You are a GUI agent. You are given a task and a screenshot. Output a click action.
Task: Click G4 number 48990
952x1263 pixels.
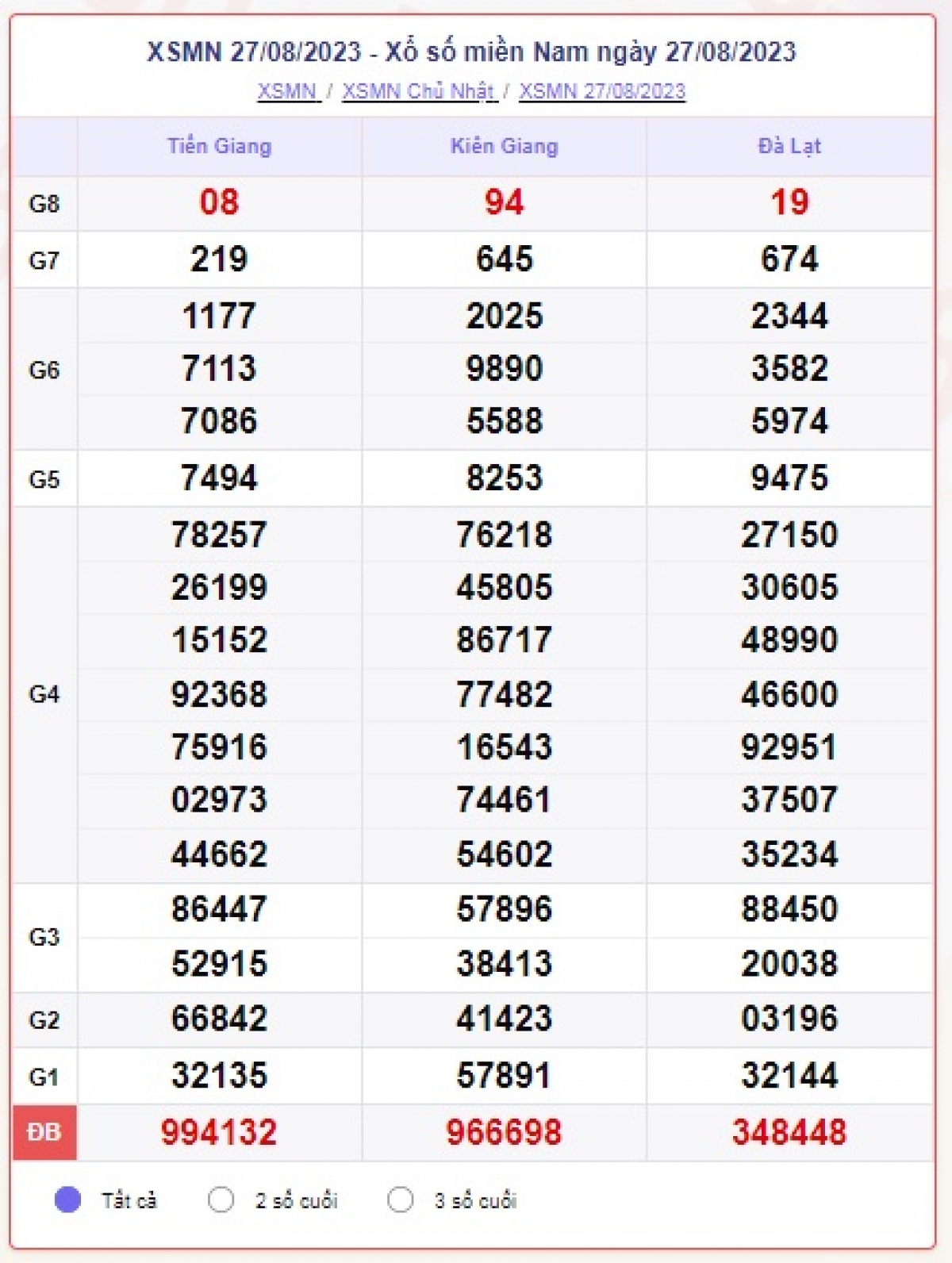[789, 639]
